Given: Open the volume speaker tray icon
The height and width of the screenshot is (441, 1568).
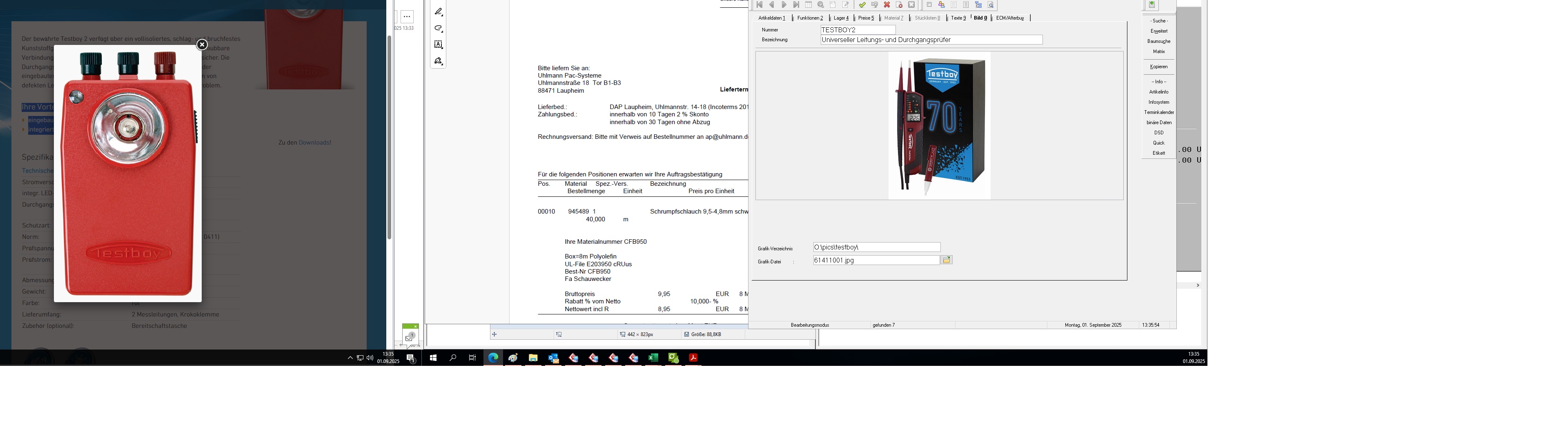Looking at the screenshot, I should (370, 358).
